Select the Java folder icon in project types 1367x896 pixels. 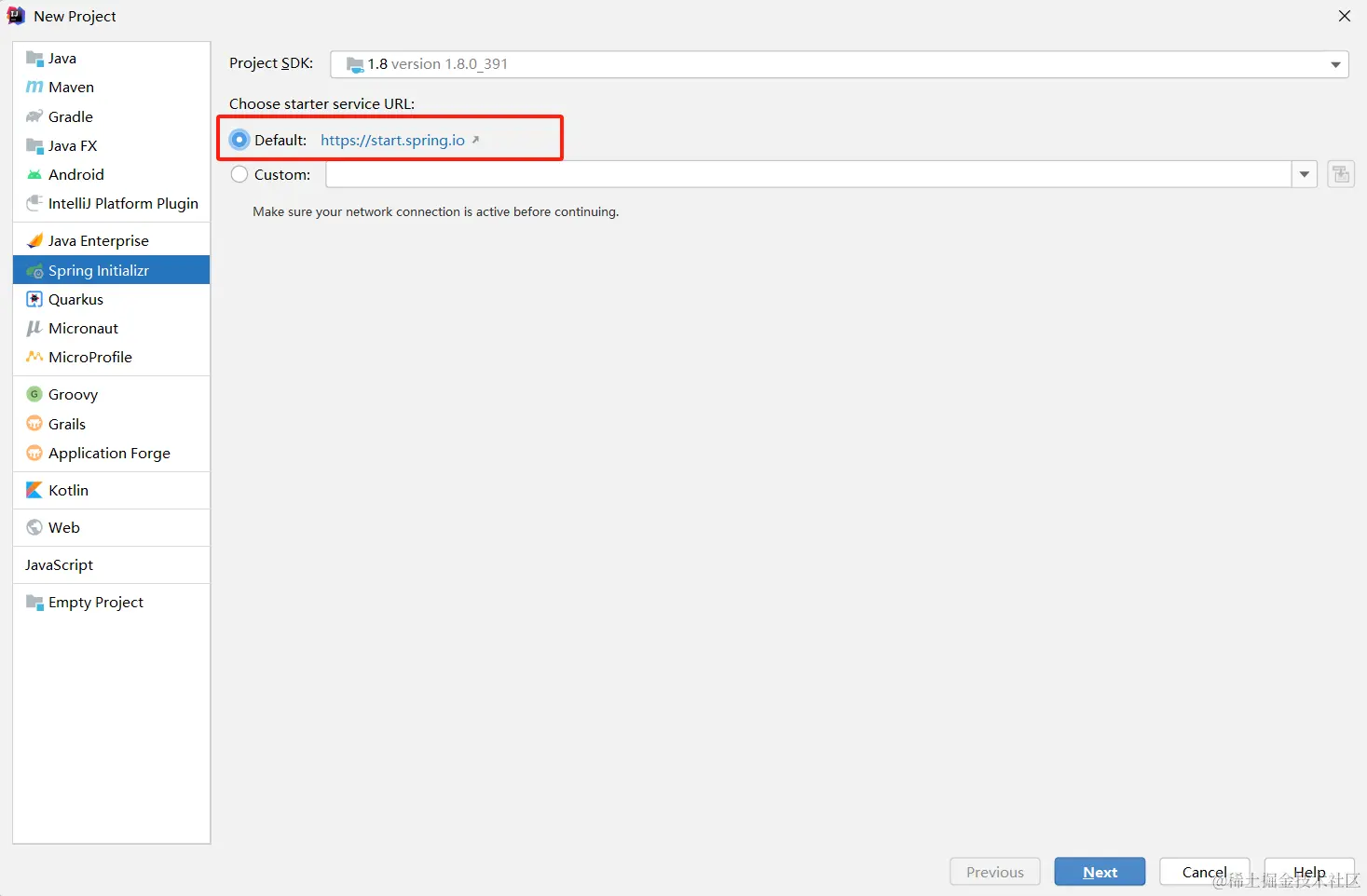(34, 59)
